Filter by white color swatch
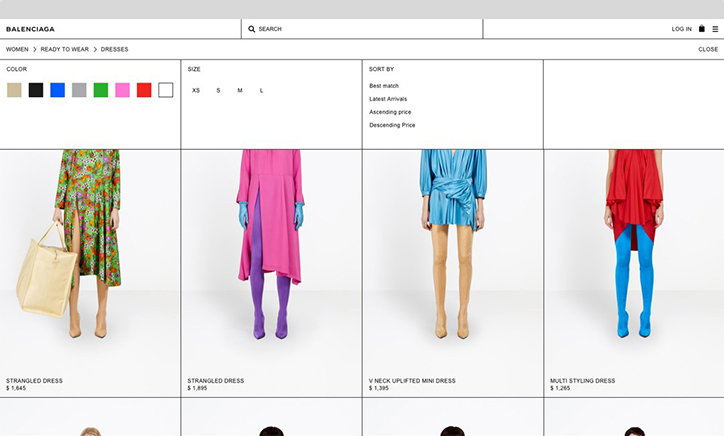The width and height of the screenshot is (724, 436). point(166,90)
